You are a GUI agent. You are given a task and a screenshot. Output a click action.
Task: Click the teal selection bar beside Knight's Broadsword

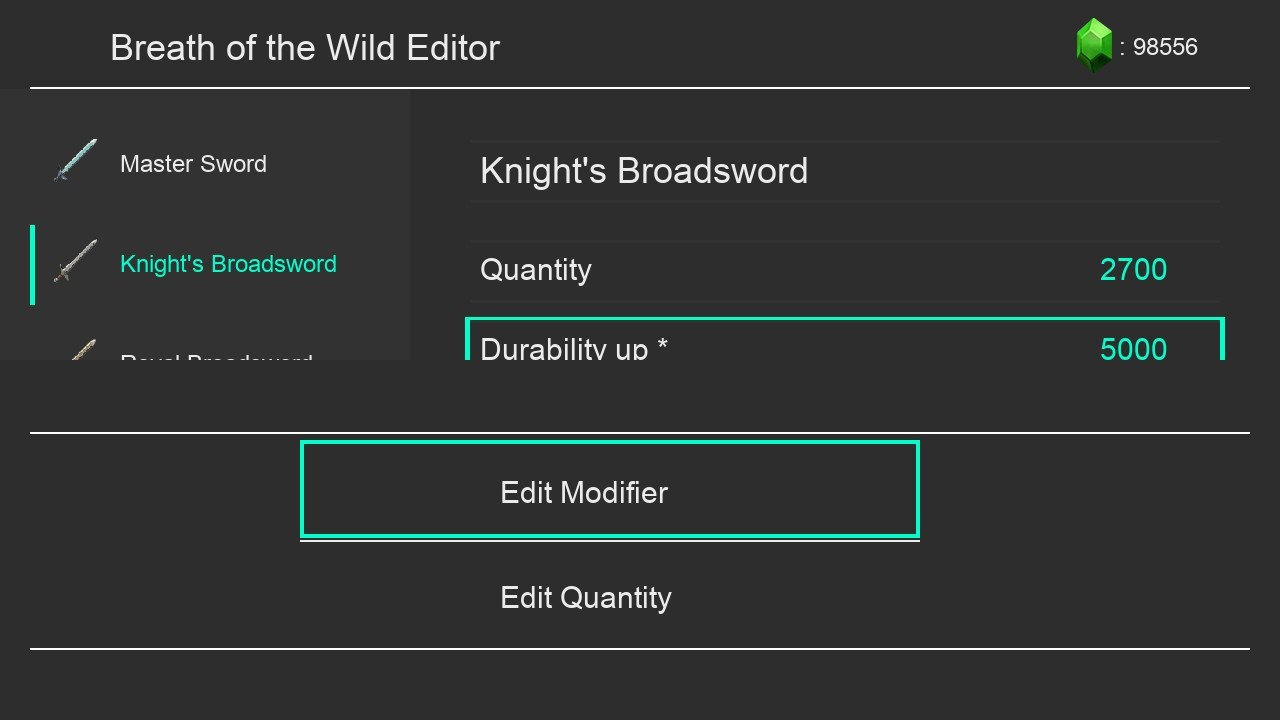tap(32, 264)
